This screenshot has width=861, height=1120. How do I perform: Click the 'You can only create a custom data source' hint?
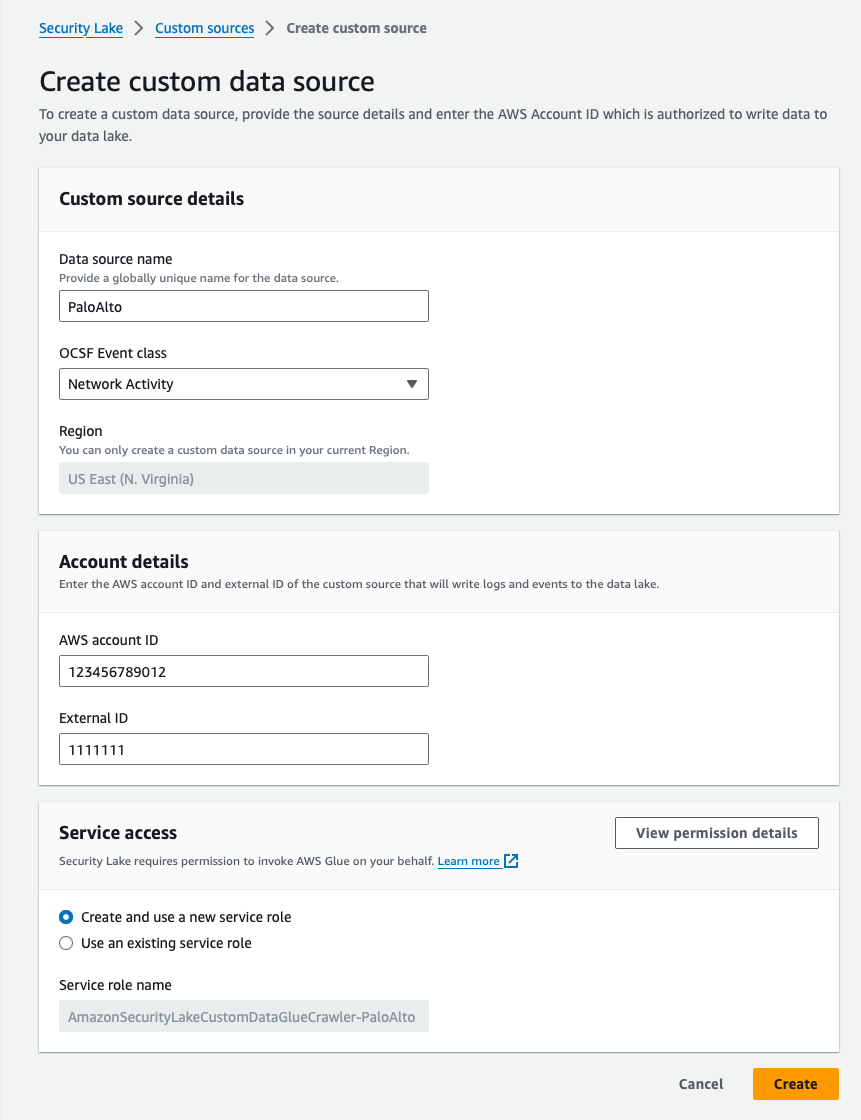click(234, 451)
